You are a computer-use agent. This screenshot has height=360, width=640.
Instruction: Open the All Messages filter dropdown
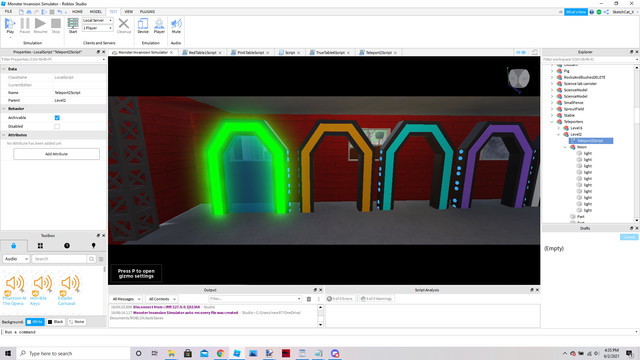[x=126, y=299]
